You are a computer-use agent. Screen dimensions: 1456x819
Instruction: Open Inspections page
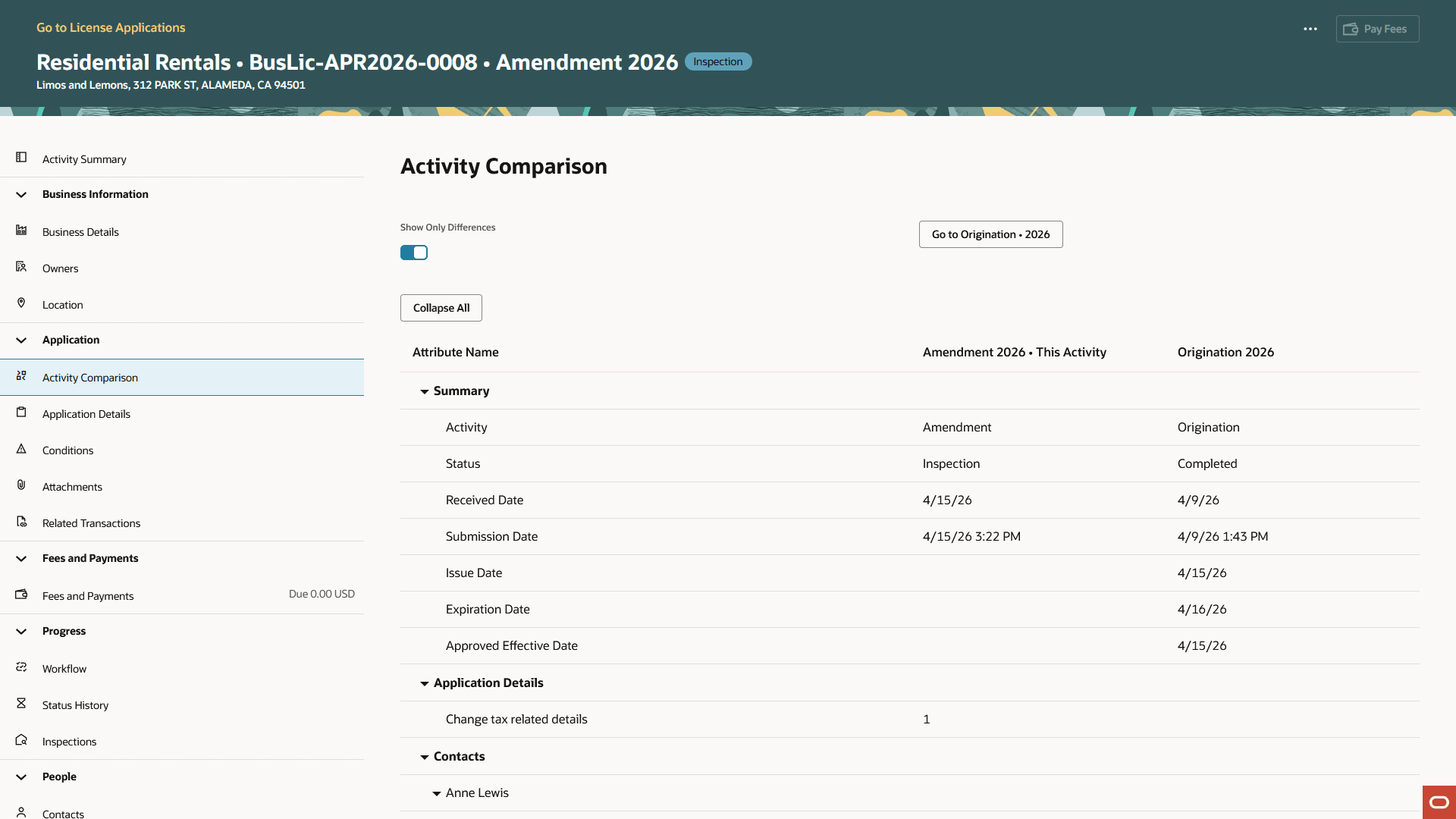(x=69, y=742)
